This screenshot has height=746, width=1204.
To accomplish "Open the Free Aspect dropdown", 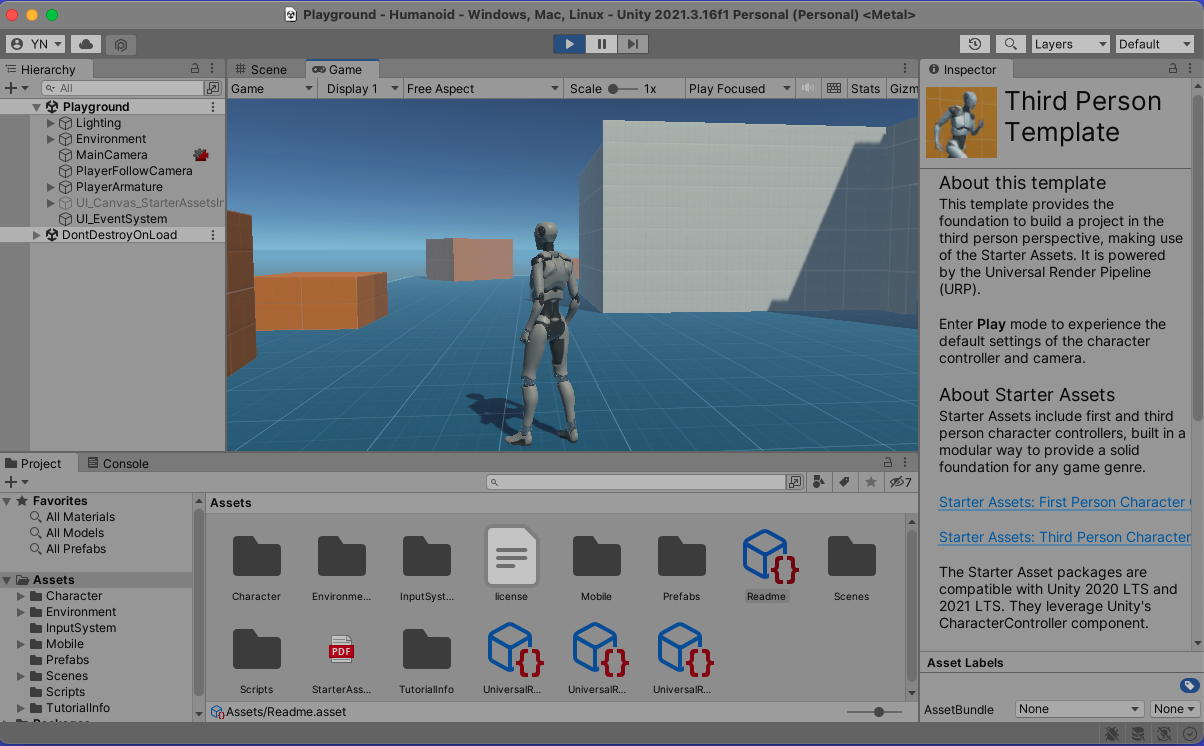I will point(482,89).
